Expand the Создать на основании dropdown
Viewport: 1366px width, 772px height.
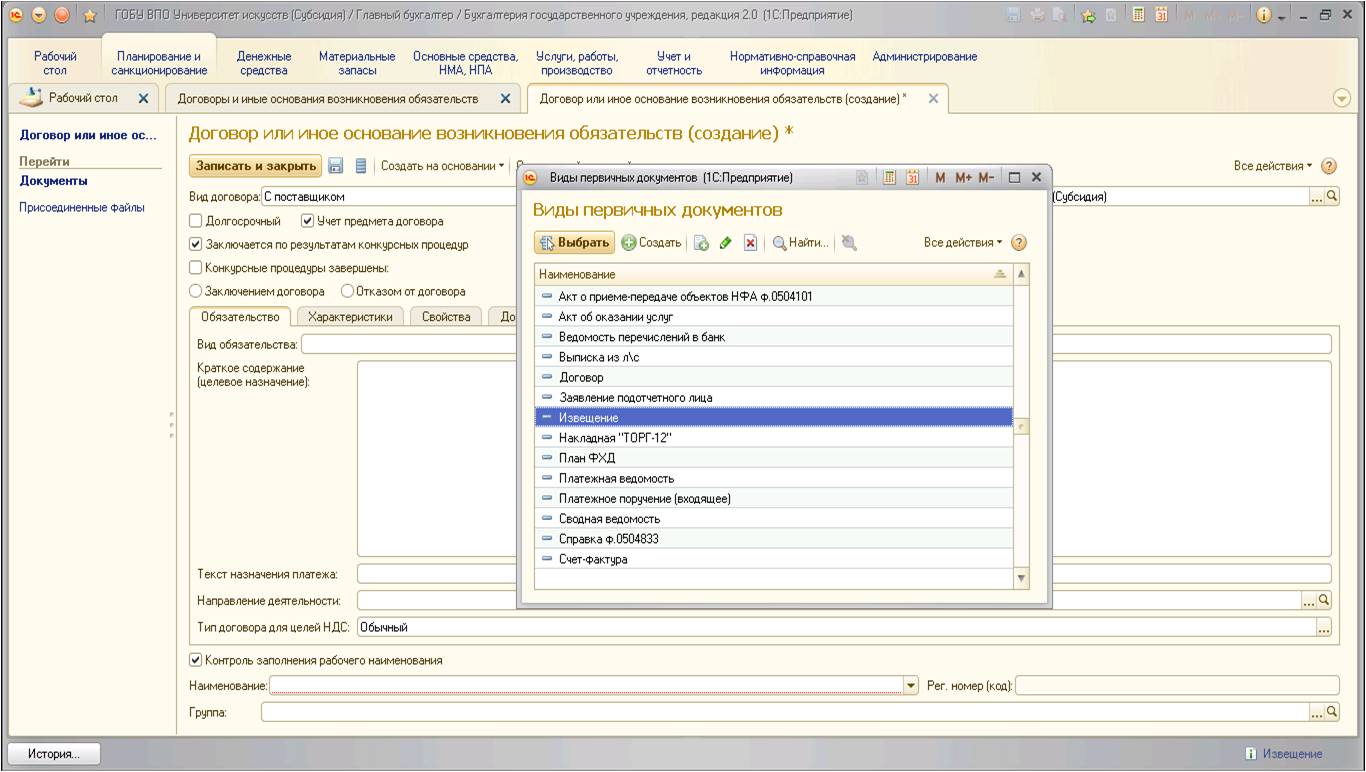(443, 166)
